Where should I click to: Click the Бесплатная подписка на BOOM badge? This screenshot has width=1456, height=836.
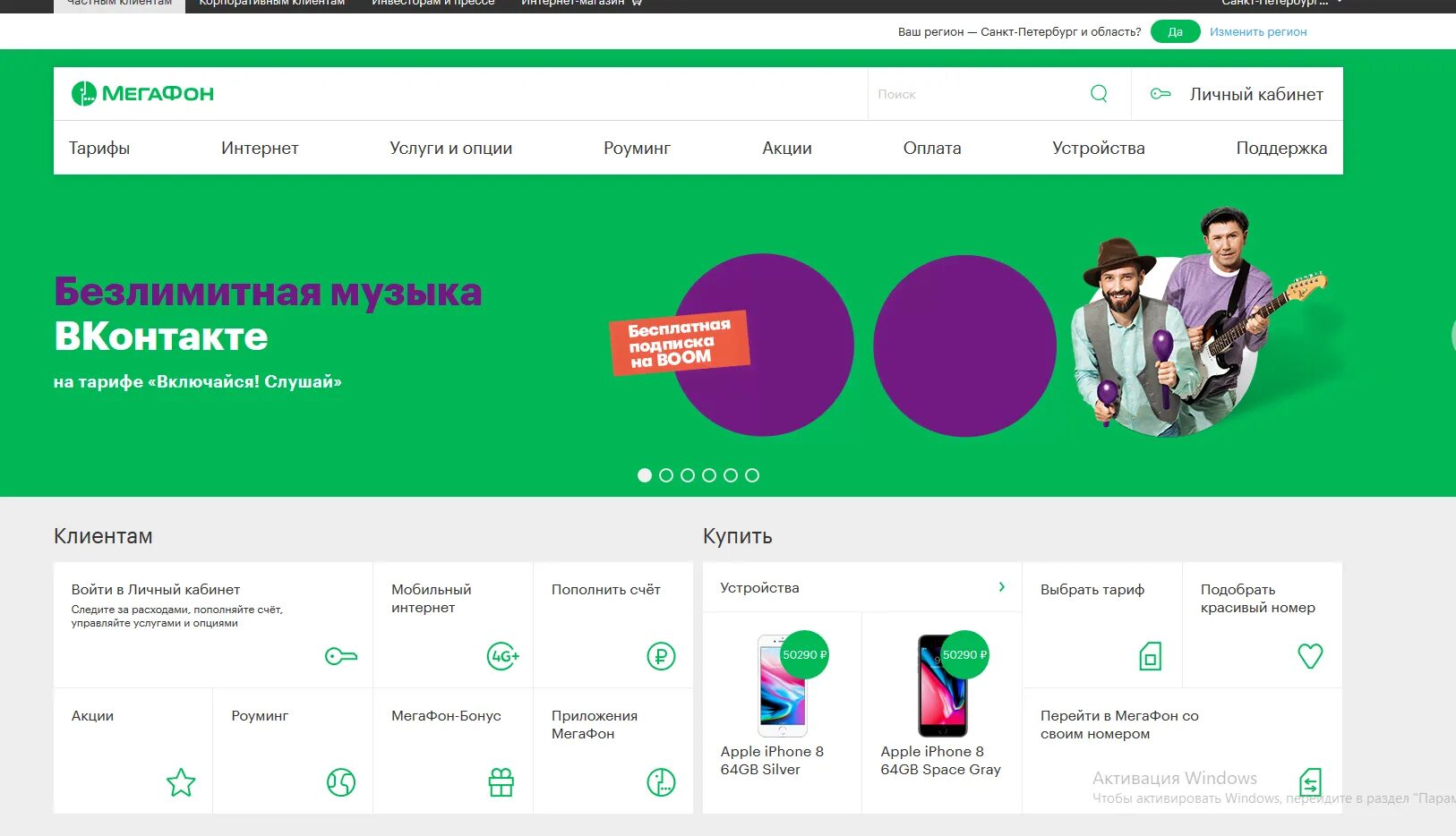[x=679, y=342]
